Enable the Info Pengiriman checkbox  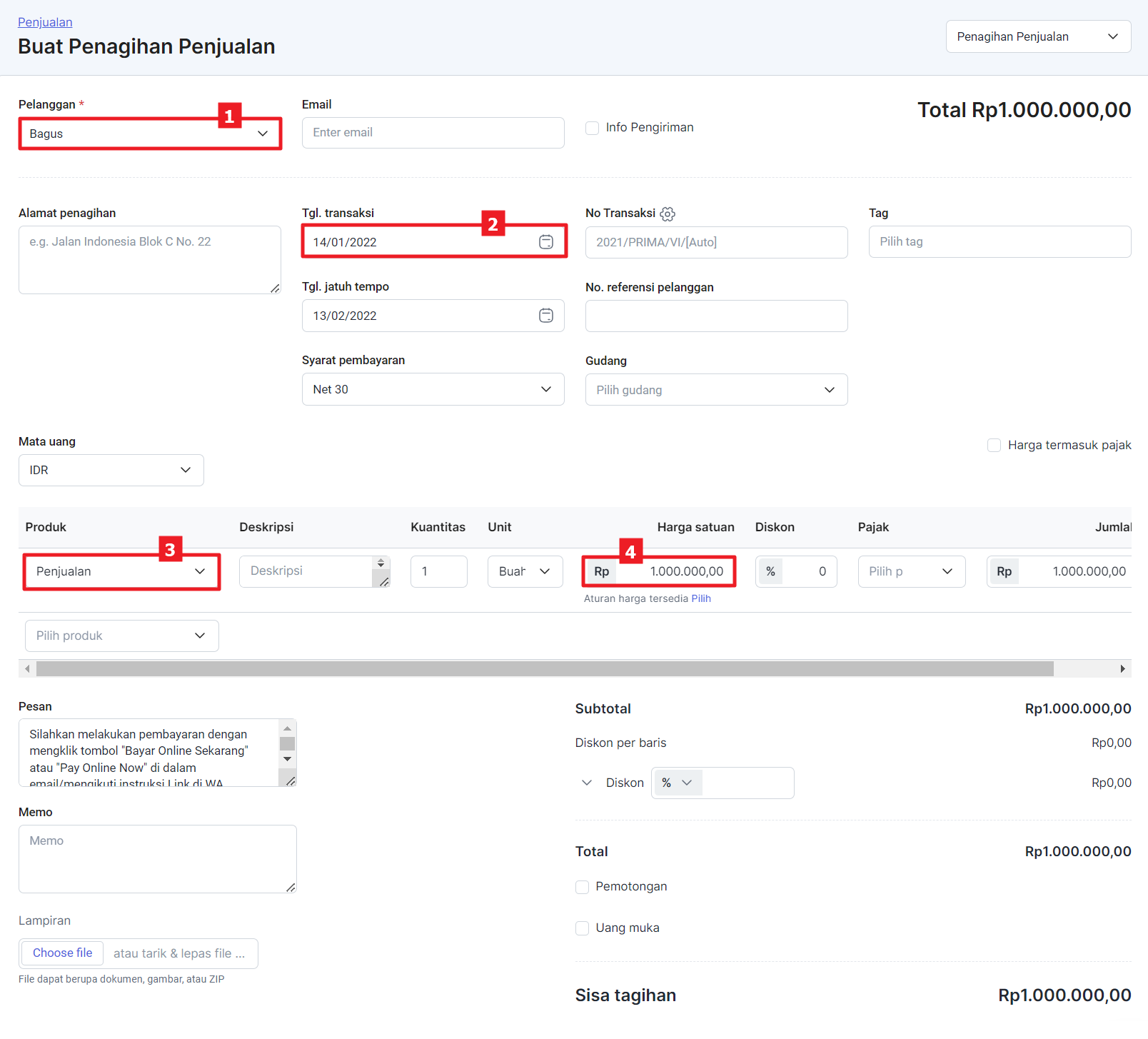(x=592, y=128)
